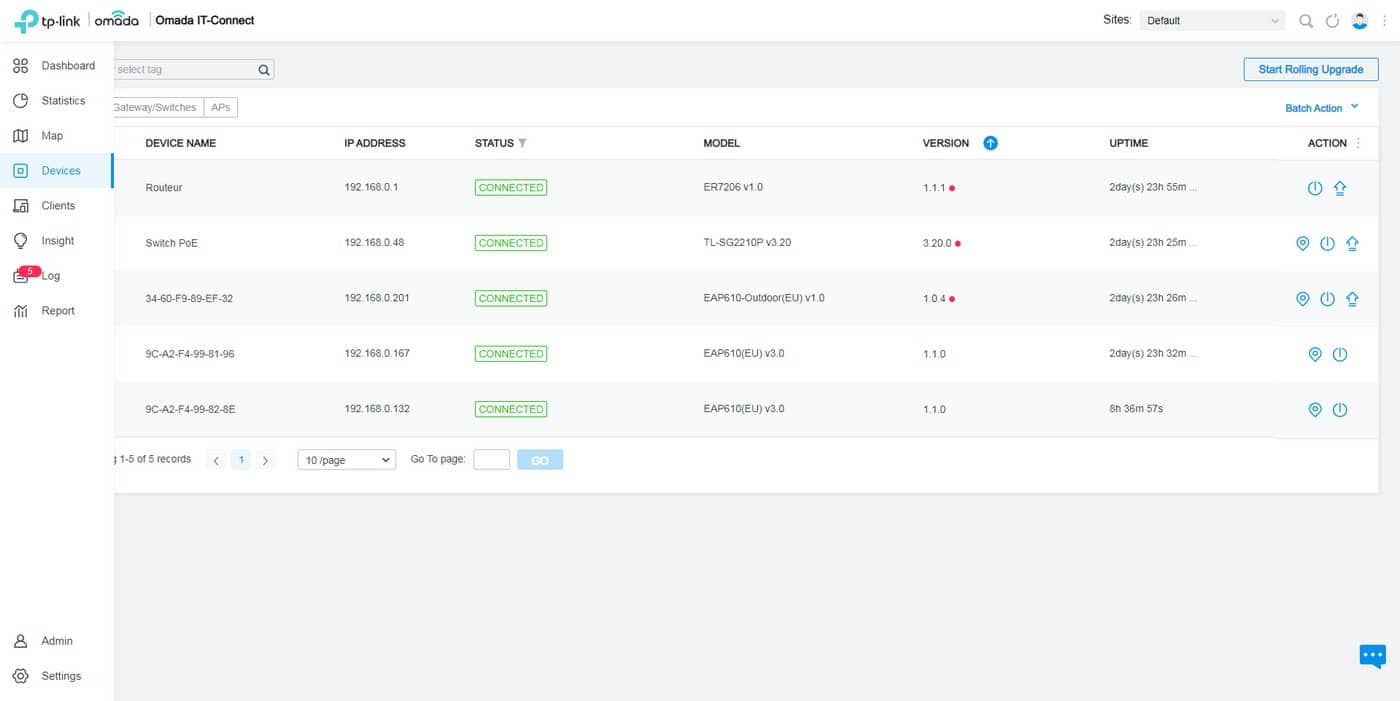Screen dimensions: 1400x701
Task: Open the Log section in sidebar
Action: click(x=50, y=276)
